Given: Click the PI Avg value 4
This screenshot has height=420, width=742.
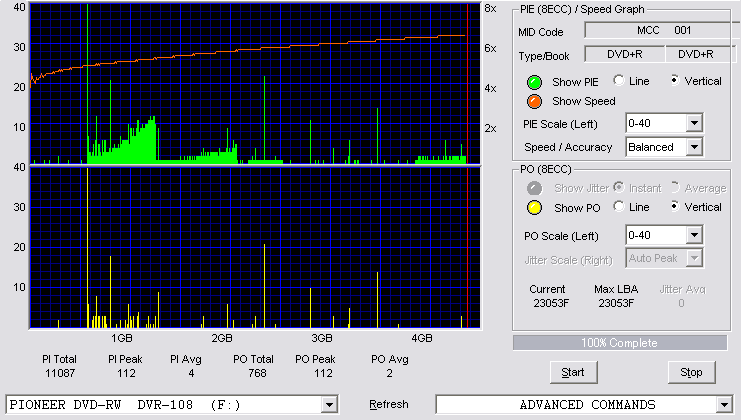Looking at the screenshot, I should pos(191,374).
